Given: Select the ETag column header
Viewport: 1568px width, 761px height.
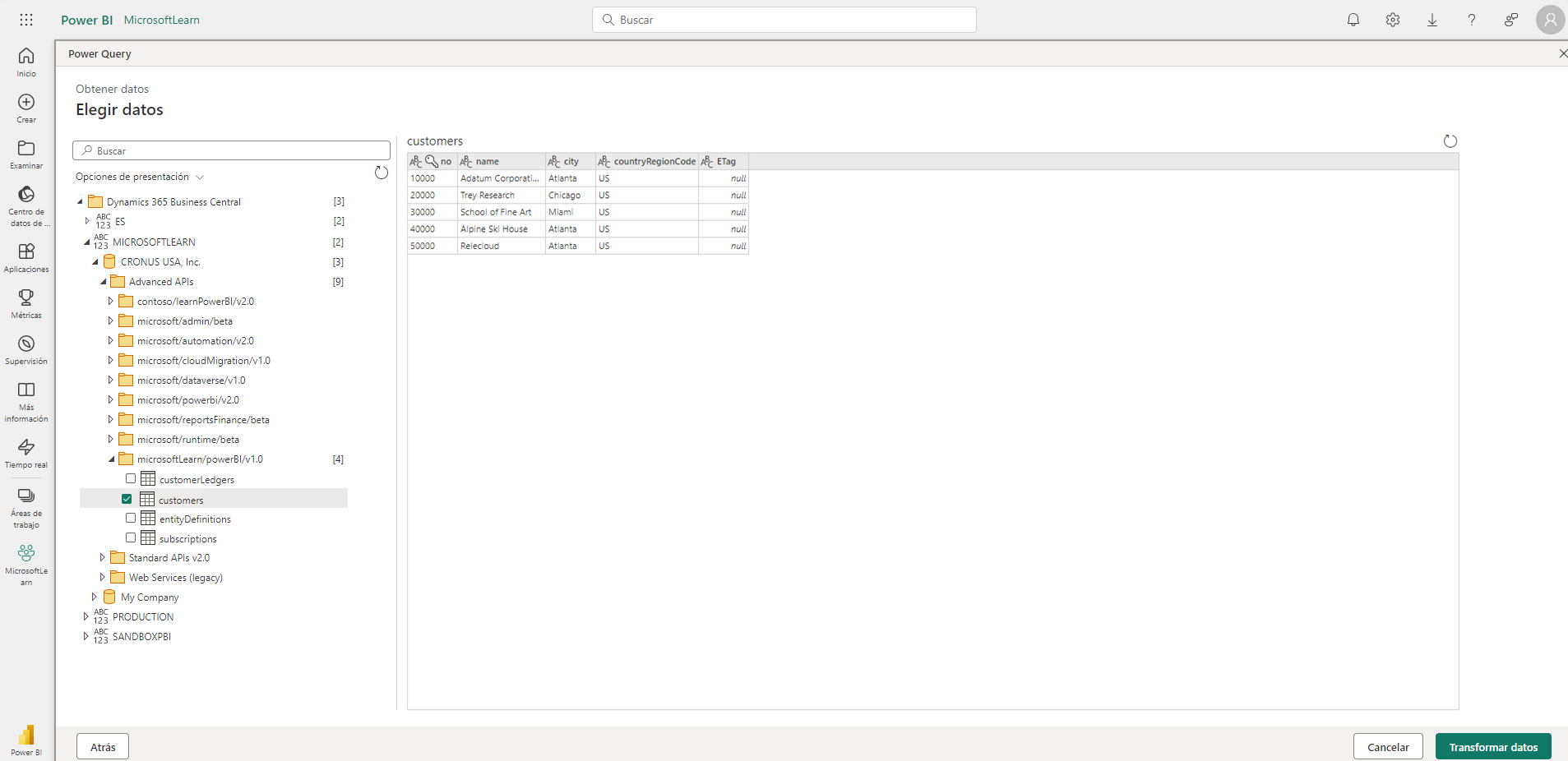Looking at the screenshot, I should point(723,161).
